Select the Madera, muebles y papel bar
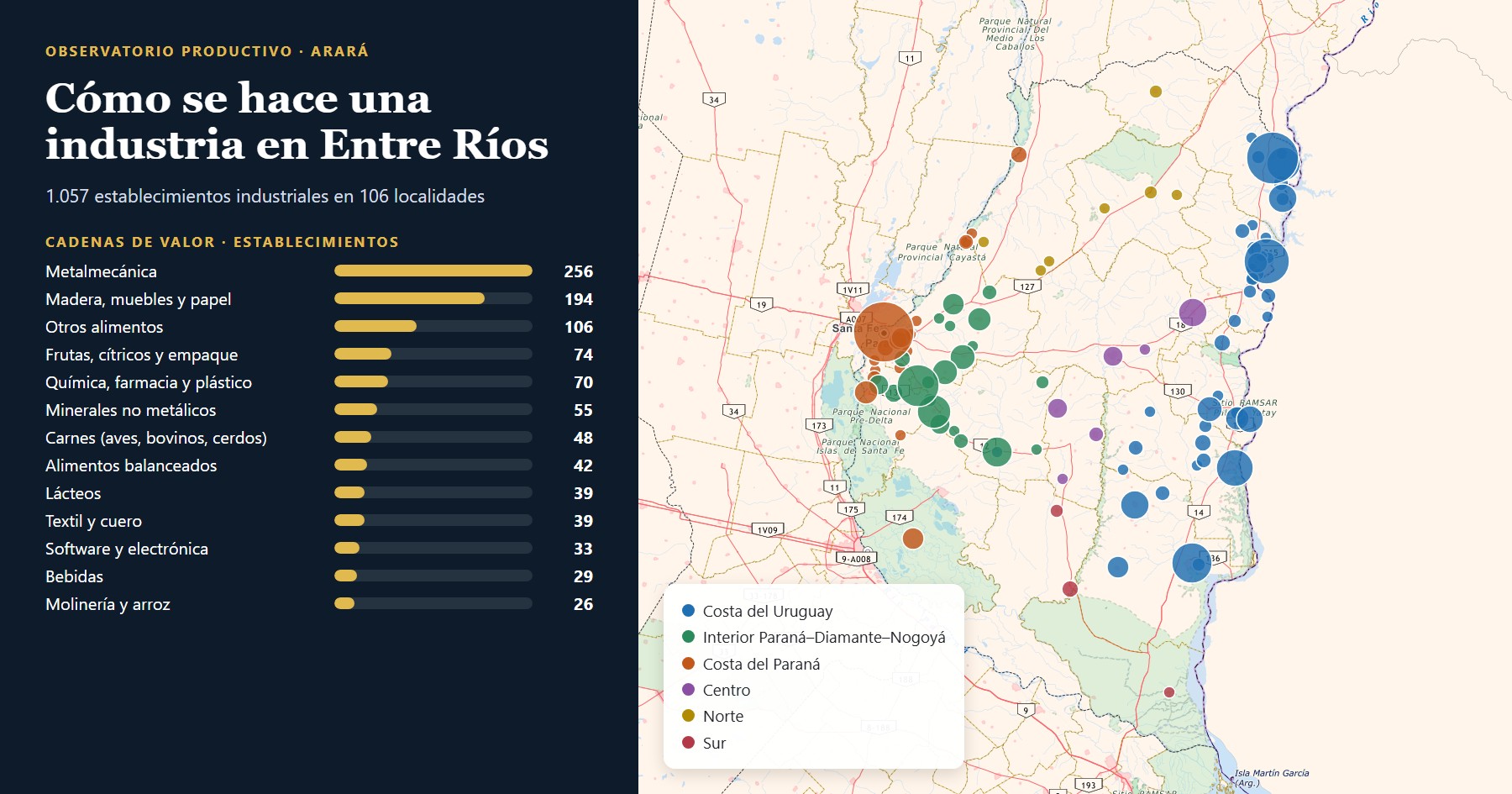The width and height of the screenshot is (1512, 794). 433,298
